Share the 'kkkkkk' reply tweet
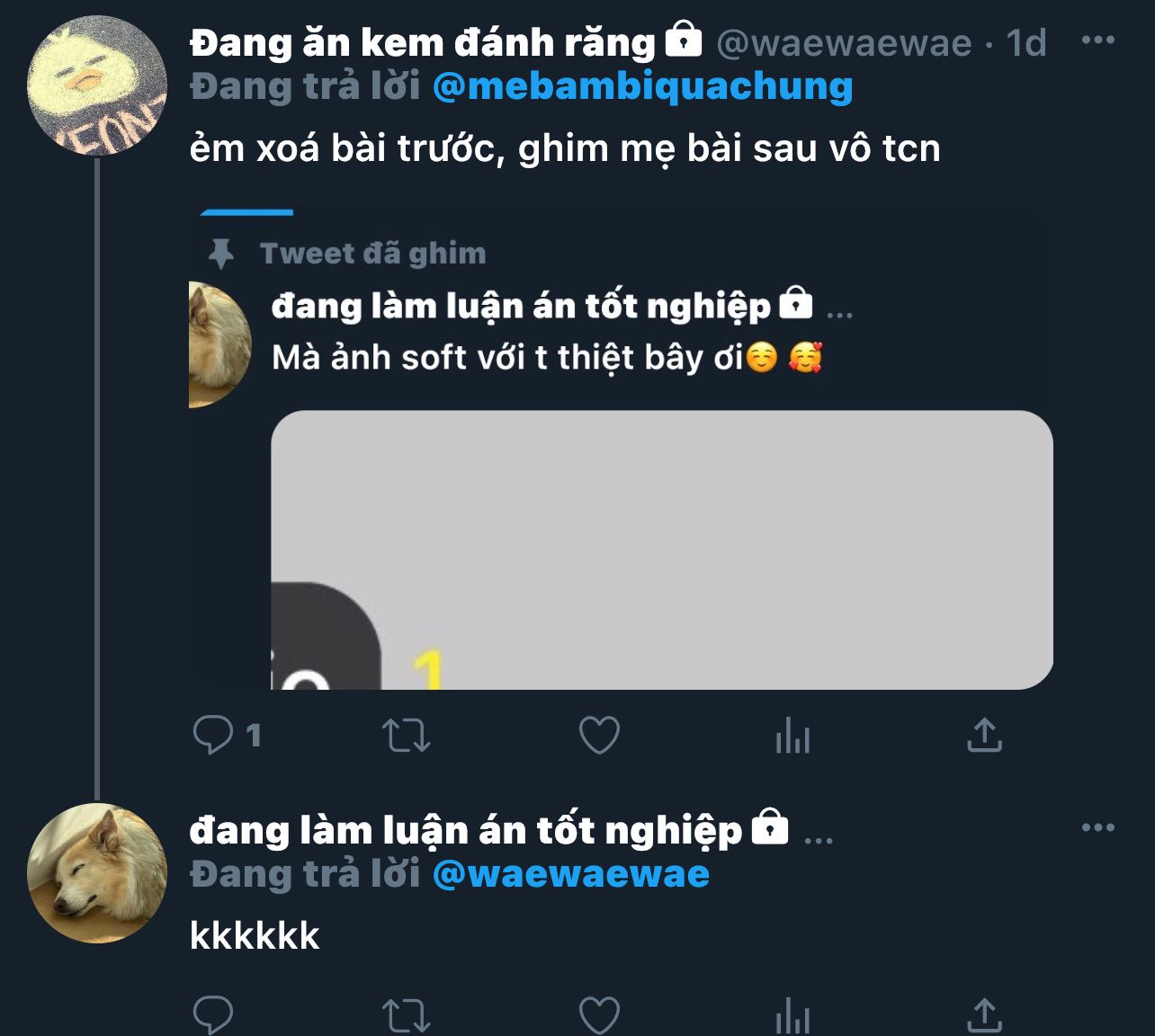1155x1036 pixels. click(984, 1016)
